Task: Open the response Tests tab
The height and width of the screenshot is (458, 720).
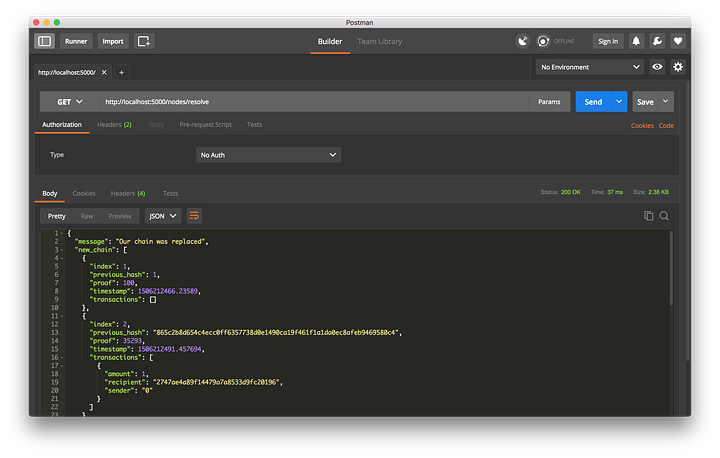Action: click(x=170, y=193)
